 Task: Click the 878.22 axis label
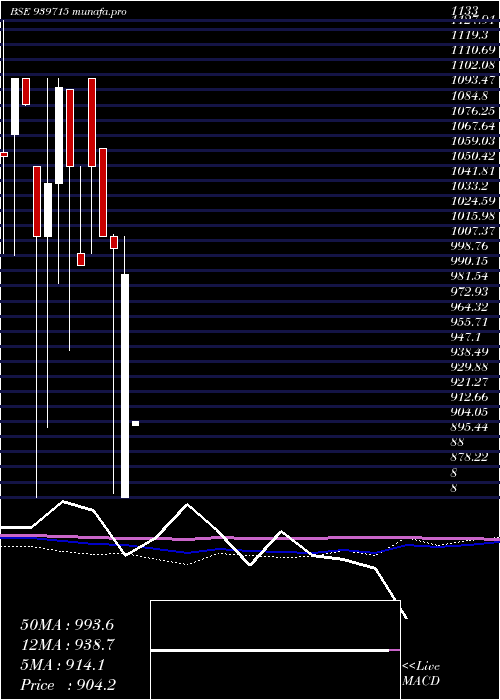pyautogui.click(x=469, y=457)
